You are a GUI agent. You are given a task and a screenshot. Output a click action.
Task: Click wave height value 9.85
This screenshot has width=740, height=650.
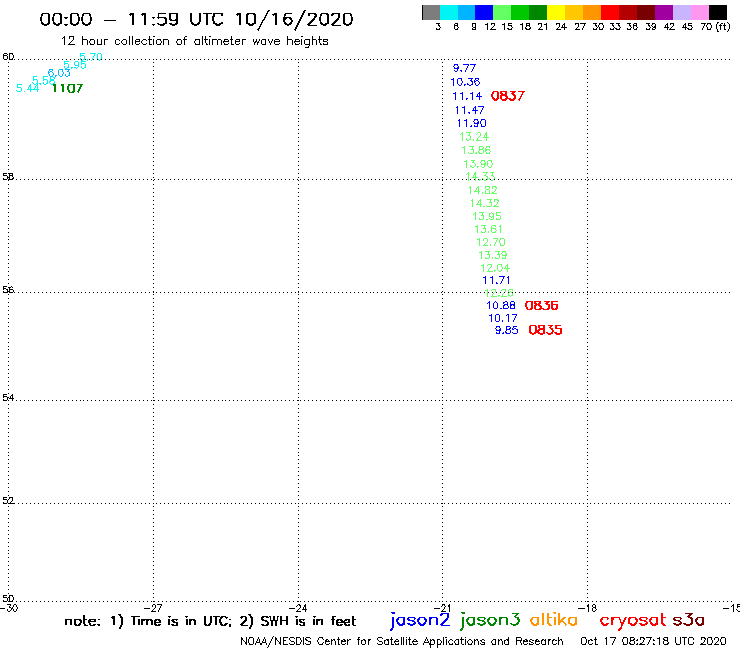506,330
